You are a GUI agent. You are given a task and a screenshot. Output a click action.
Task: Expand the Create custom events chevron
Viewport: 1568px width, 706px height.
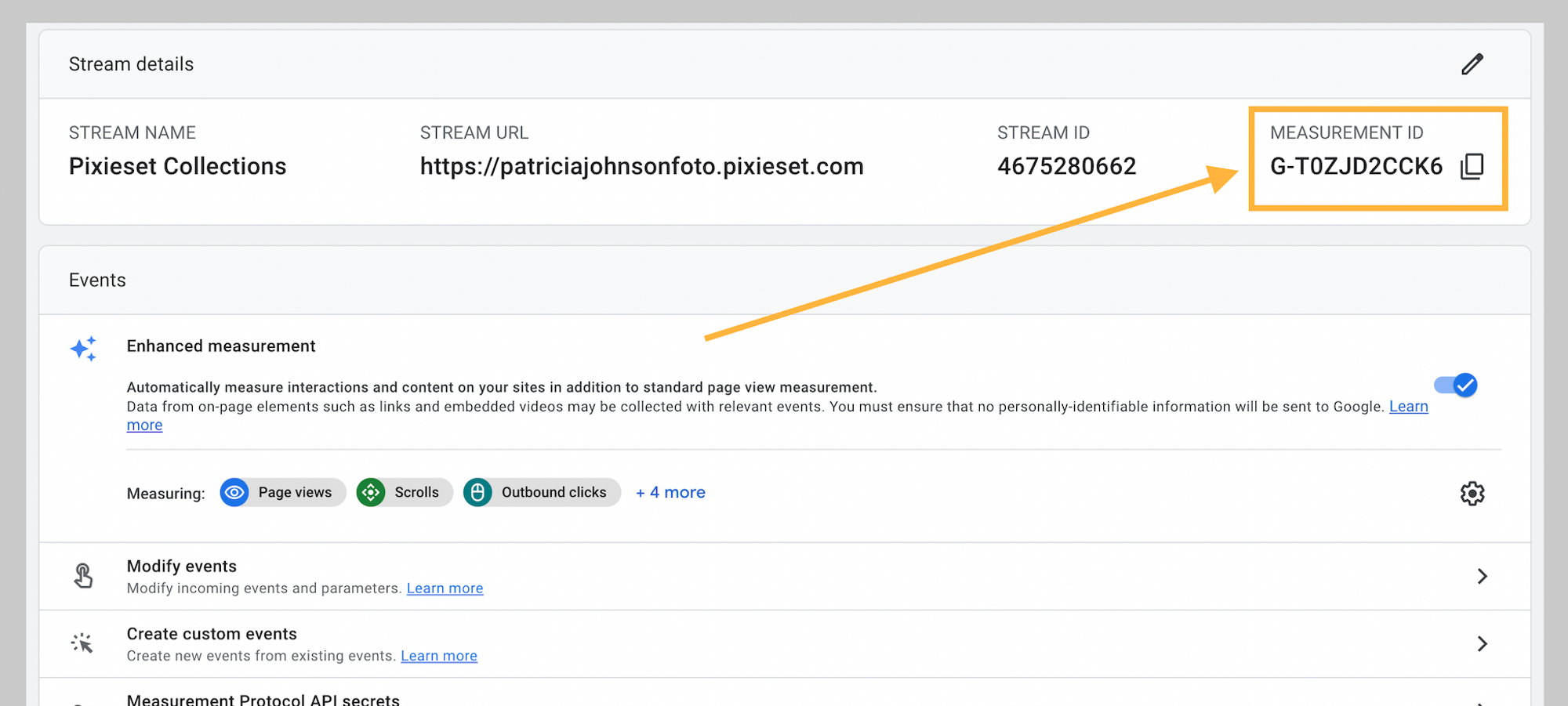tap(1482, 643)
